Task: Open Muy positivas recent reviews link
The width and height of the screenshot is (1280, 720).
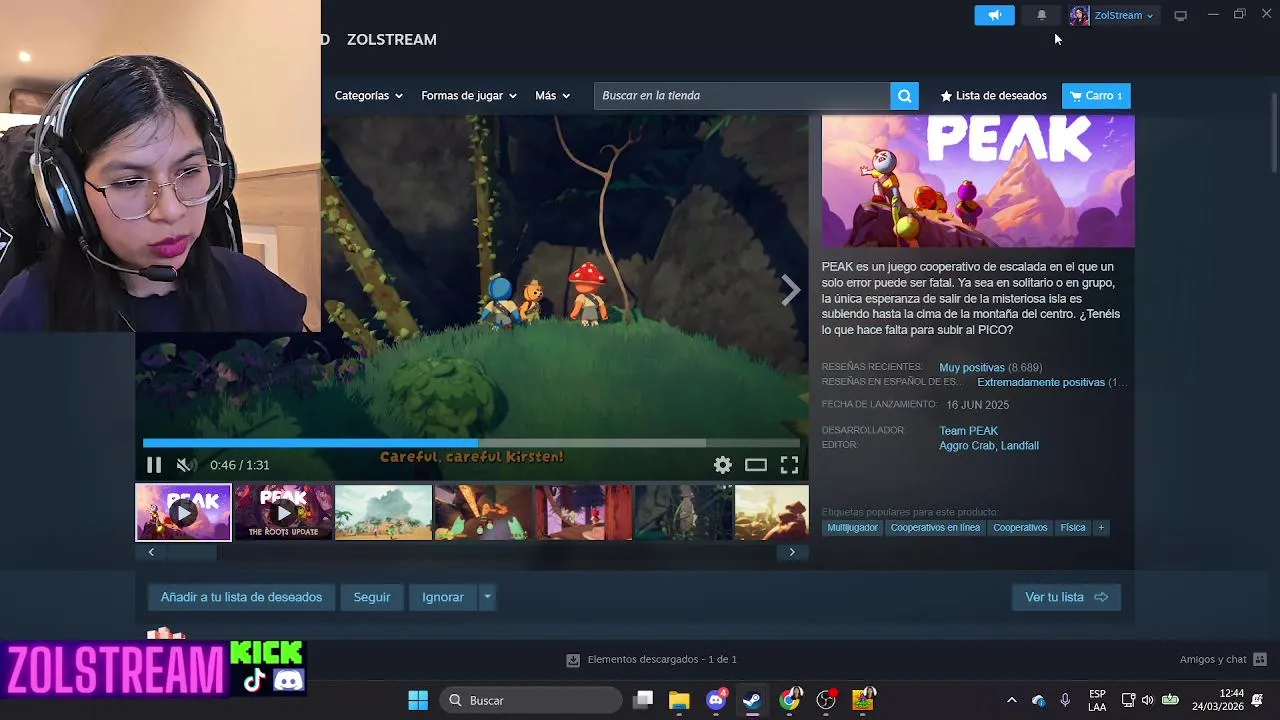Action: tap(971, 367)
